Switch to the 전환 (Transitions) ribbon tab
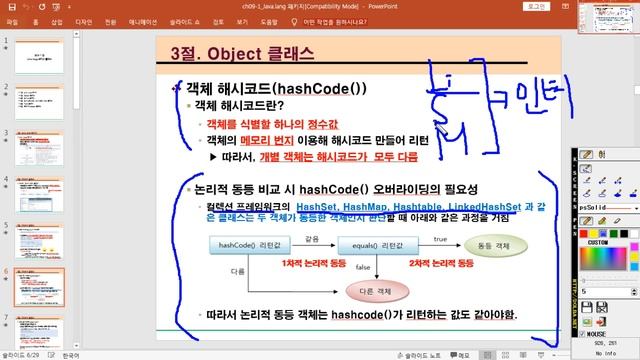640x360 pixels. [x=110, y=22]
